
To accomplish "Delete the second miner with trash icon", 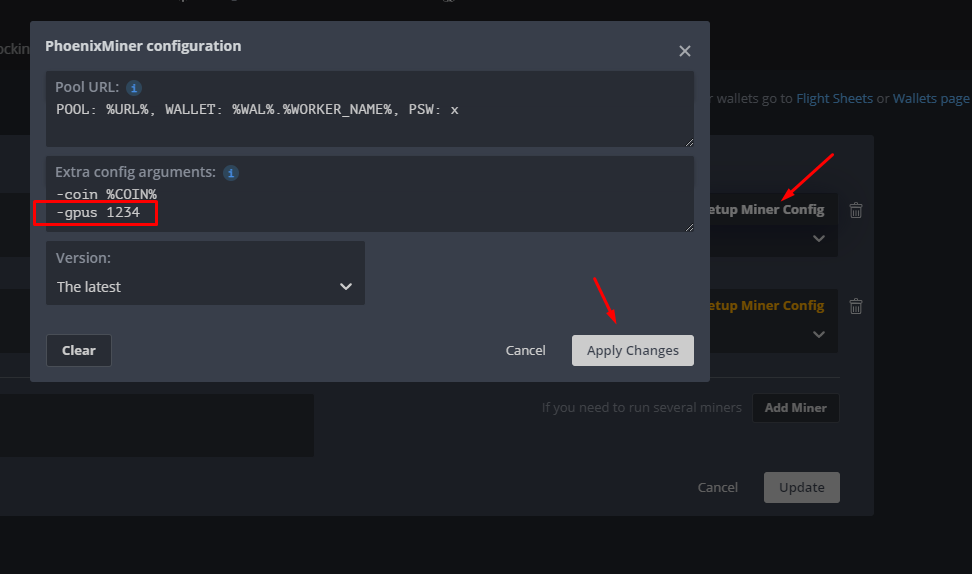I will tap(855, 306).
